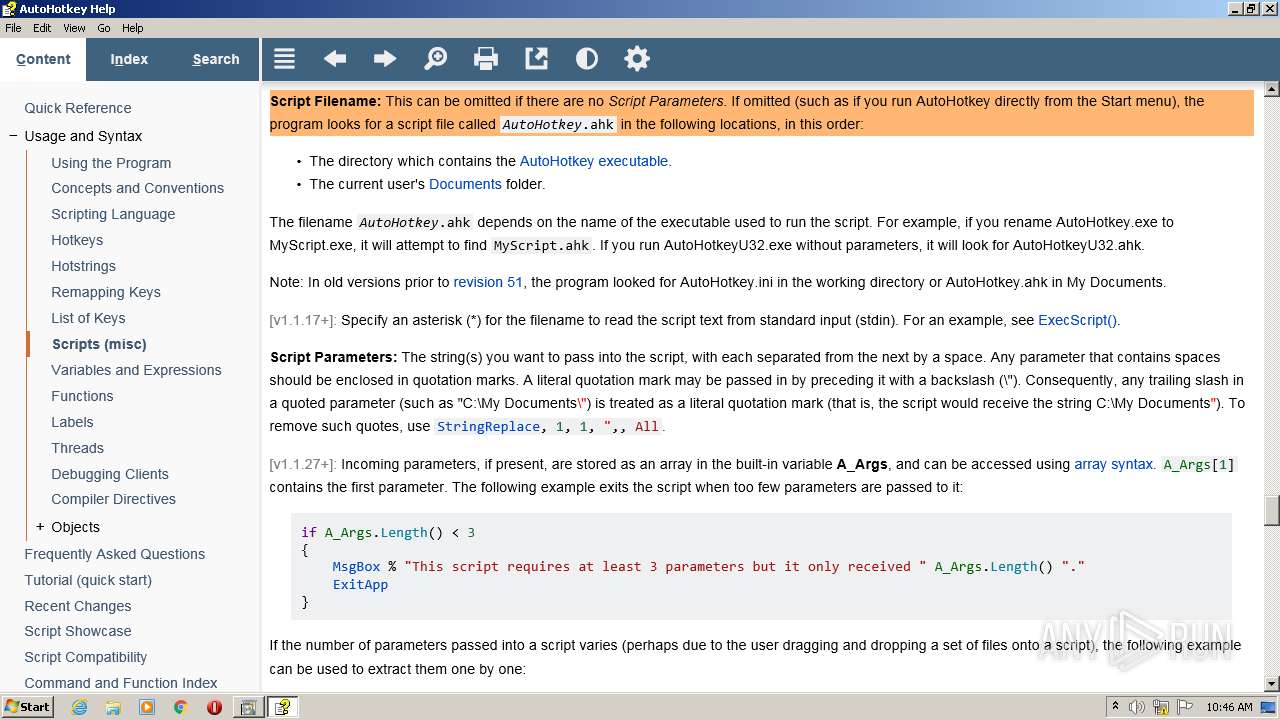Open Opera browser from taskbar

tap(214, 707)
